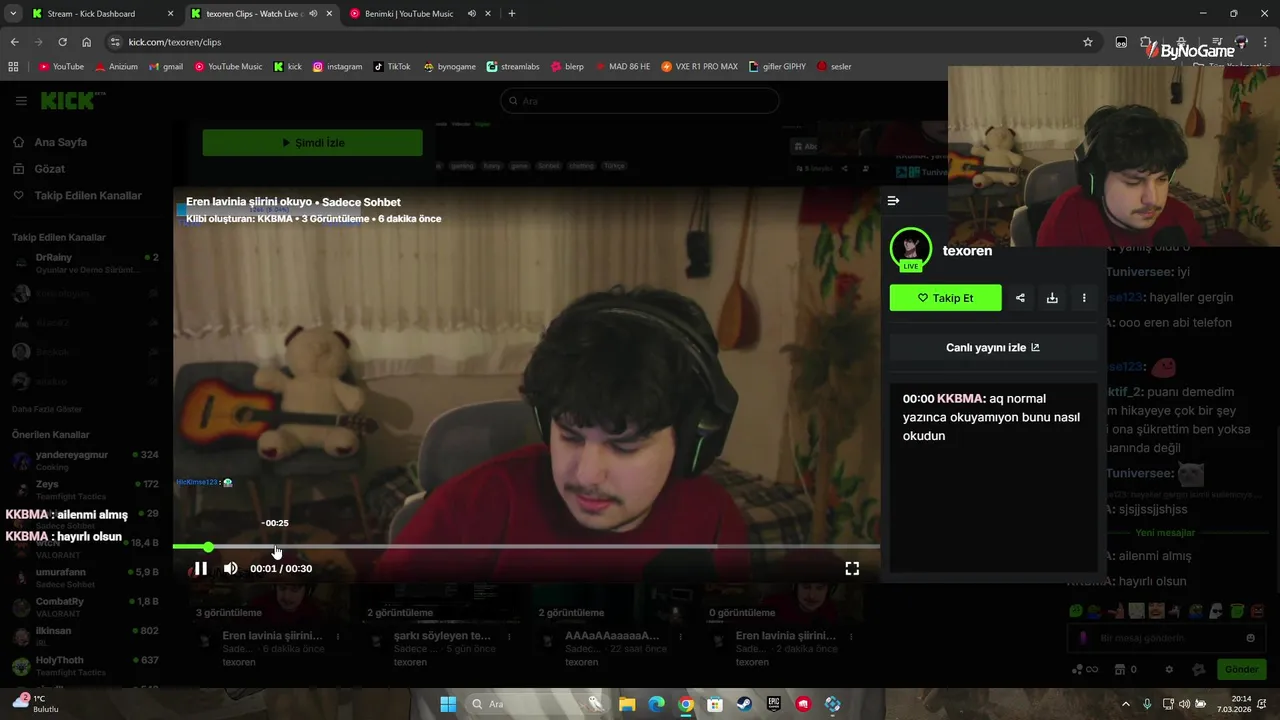This screenshot has height=720, width=1280.
Task: Click the Takip Et follow button
Action: click(x=945, y=298)
